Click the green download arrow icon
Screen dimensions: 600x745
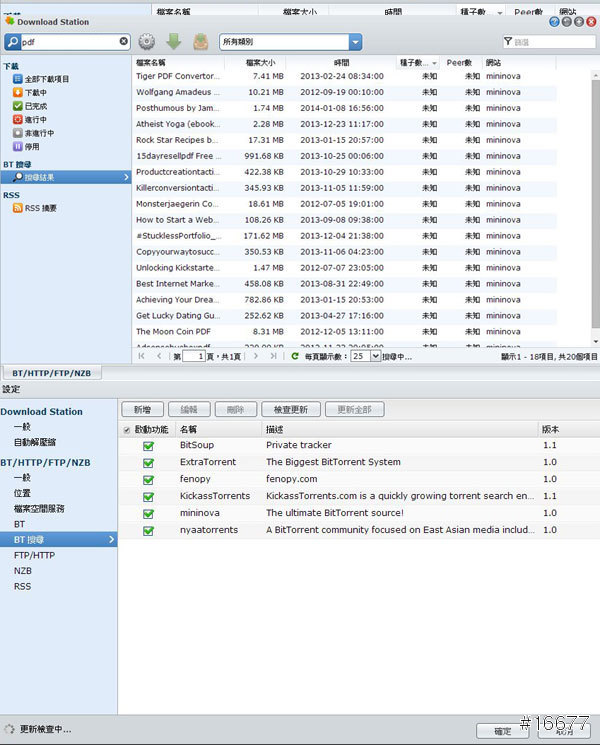point(174,42)
